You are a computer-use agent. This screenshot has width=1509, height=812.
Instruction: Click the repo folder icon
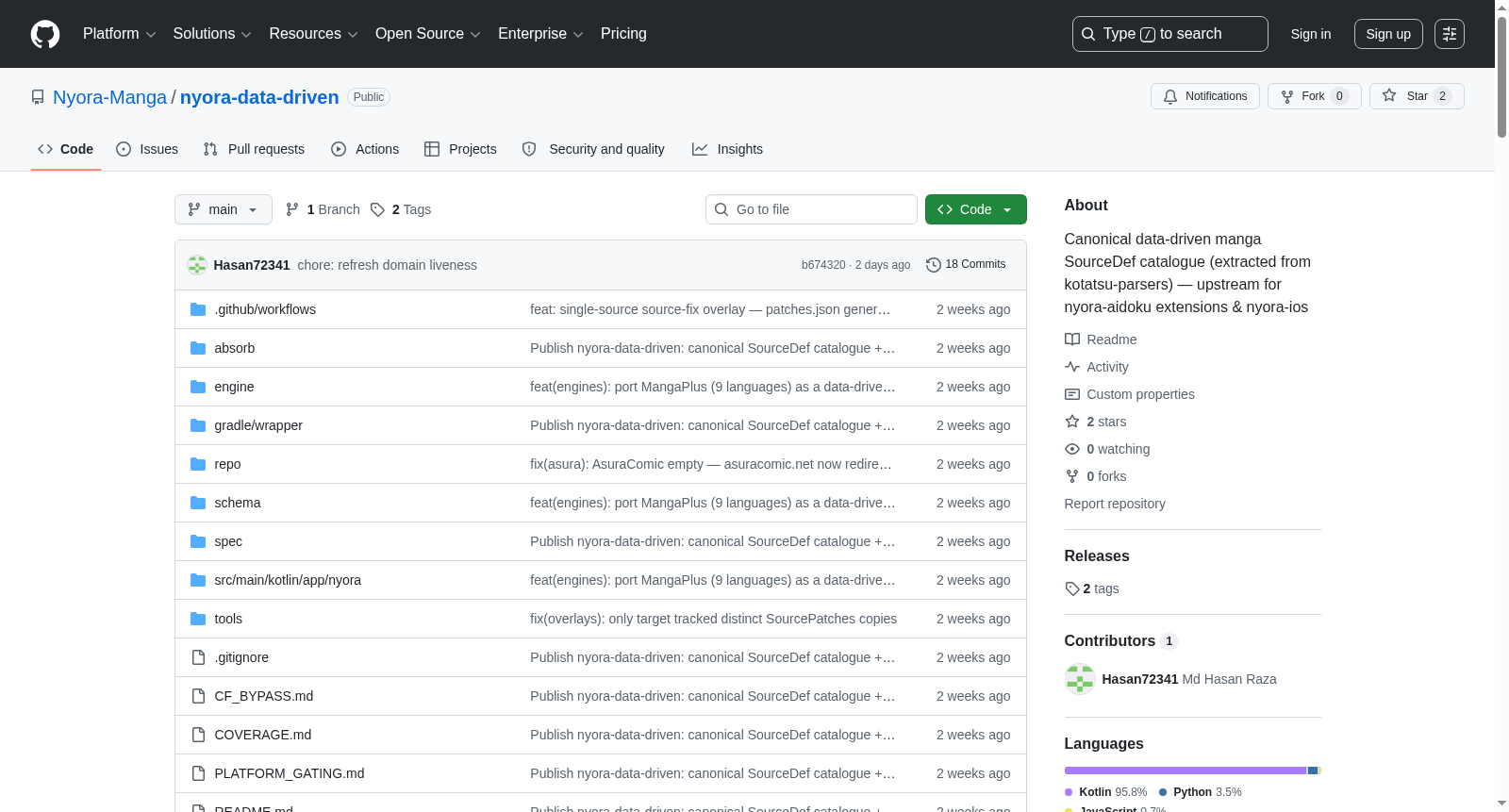[198, 464]
